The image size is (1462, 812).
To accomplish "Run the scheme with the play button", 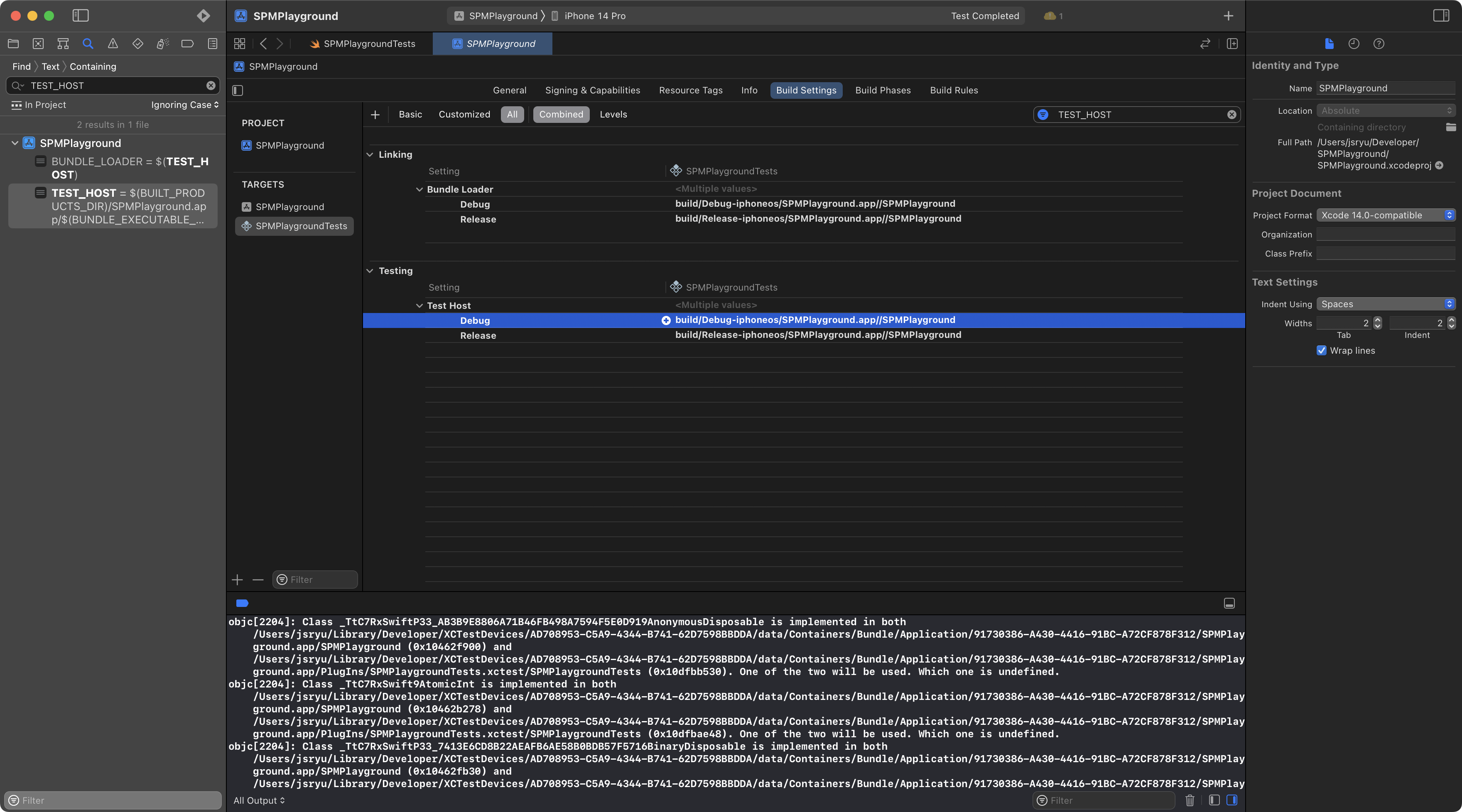I will coord(203,16).
